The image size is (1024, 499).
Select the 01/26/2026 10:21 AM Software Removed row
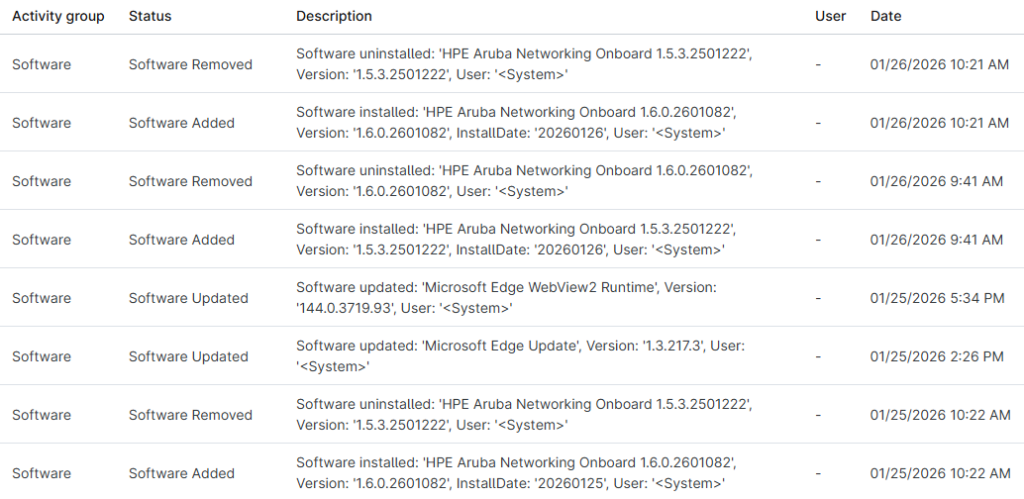pos(523,64)
